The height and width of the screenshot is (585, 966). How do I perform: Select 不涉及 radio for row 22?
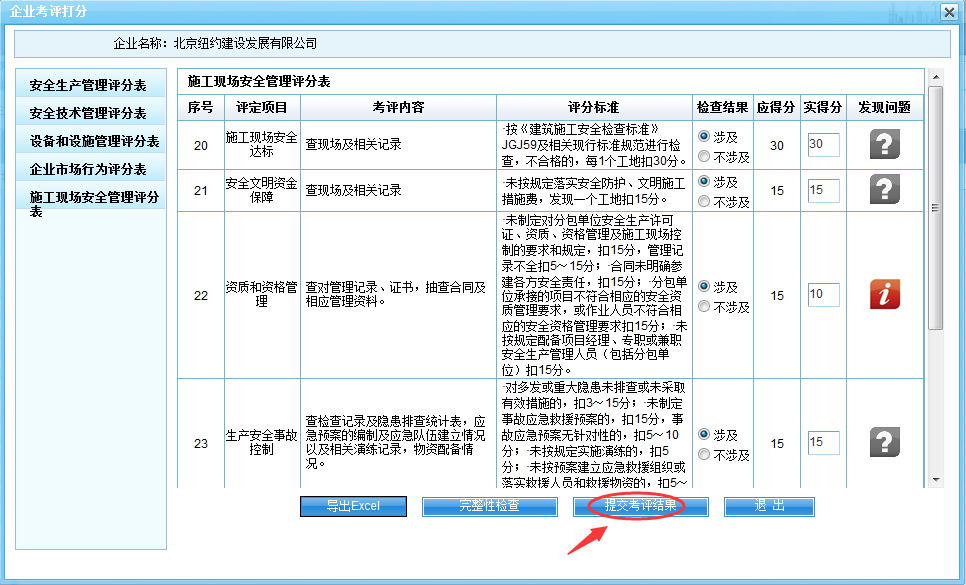coord(704,306)
